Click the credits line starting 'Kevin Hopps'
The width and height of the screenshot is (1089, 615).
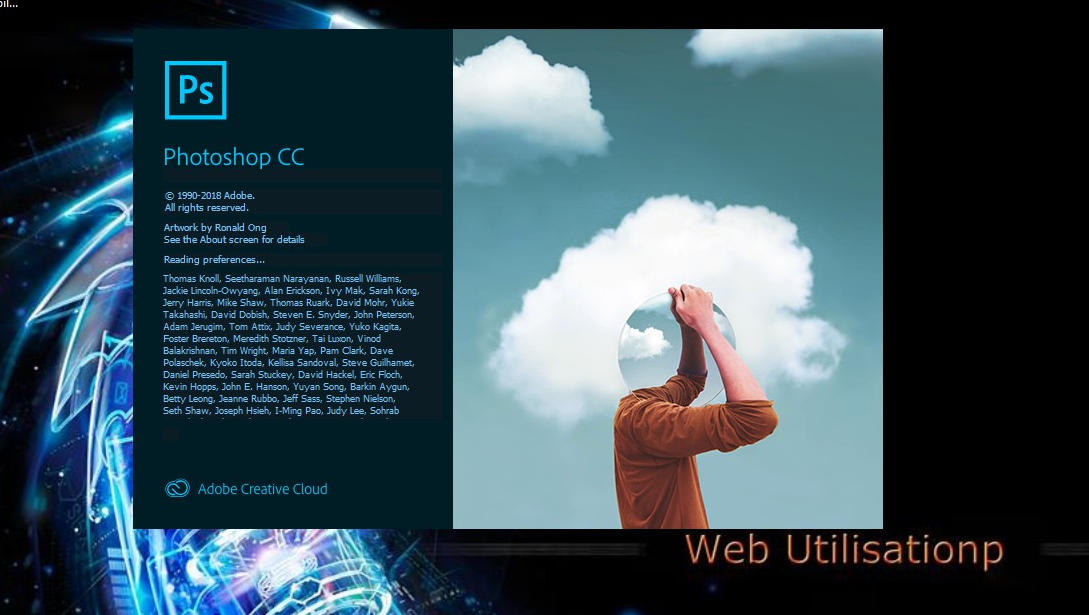click(286, 387)
